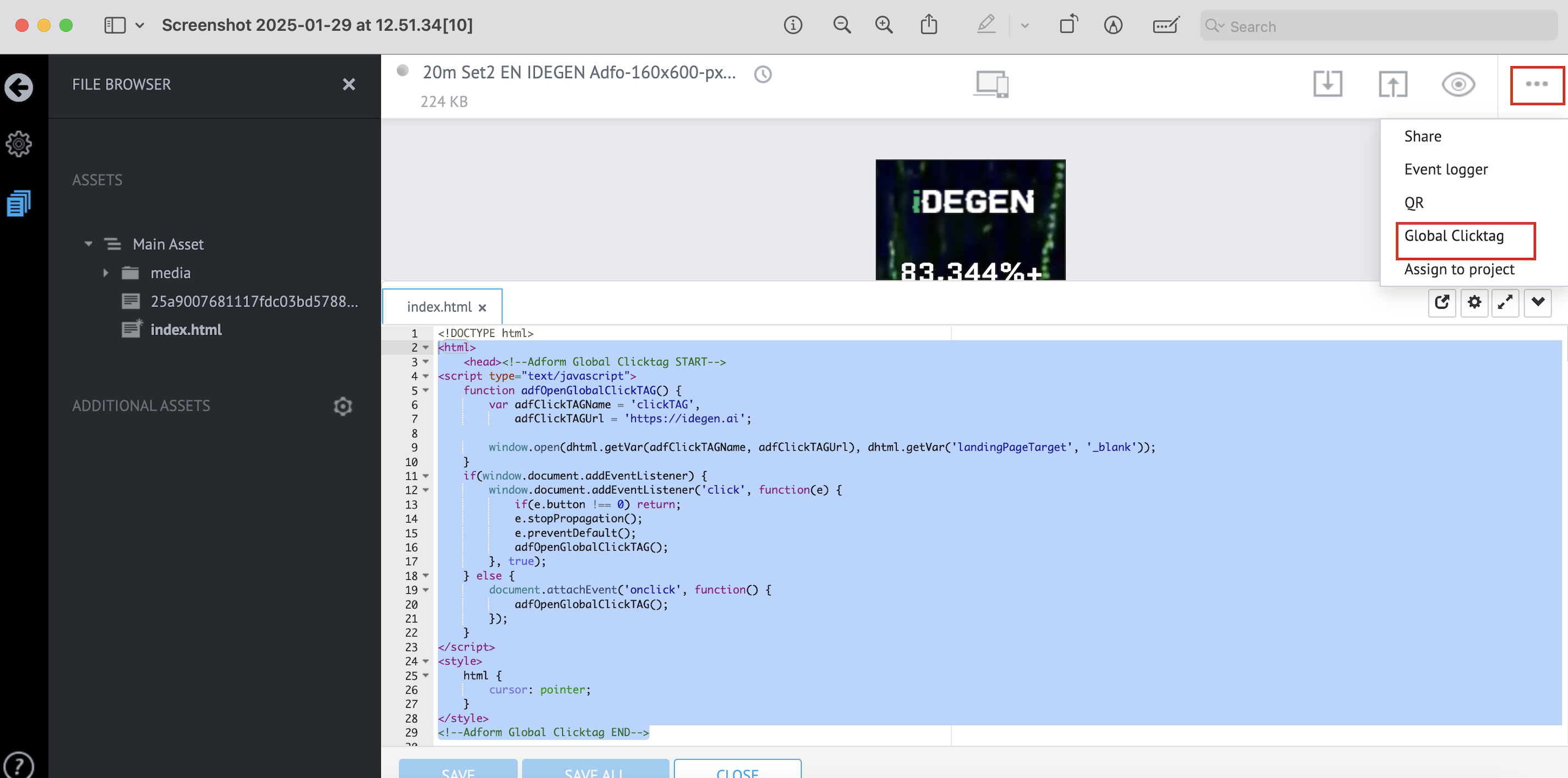Click the banner title 20m Set2 EN IDEGEN
The width and height of the screenshot is (1568, 778).
[579, 73]
